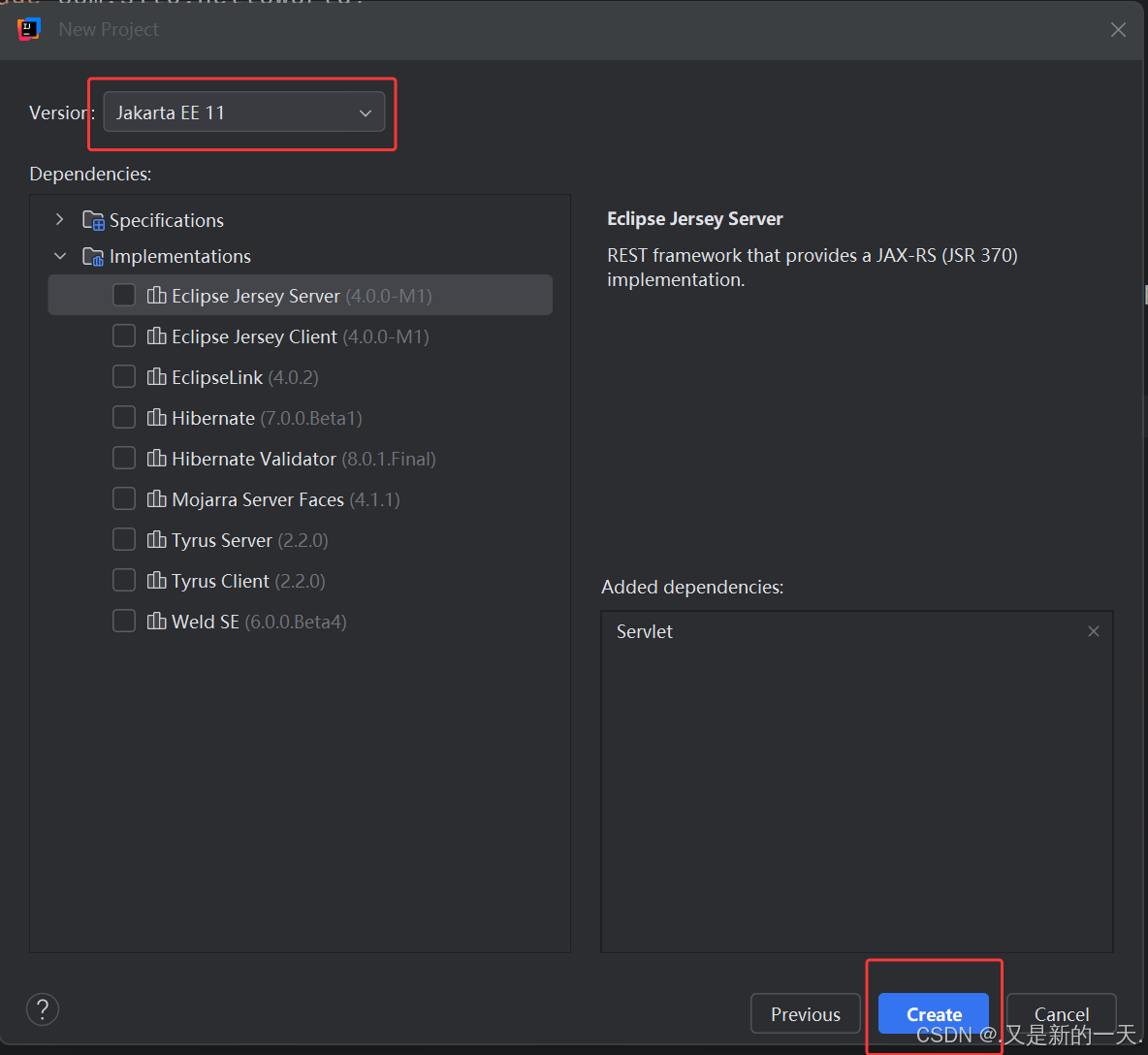Screen dimensions: 1148x1055
Task: Select the Eclipse Jersey Server row text
Action: [x=302, y=296]
